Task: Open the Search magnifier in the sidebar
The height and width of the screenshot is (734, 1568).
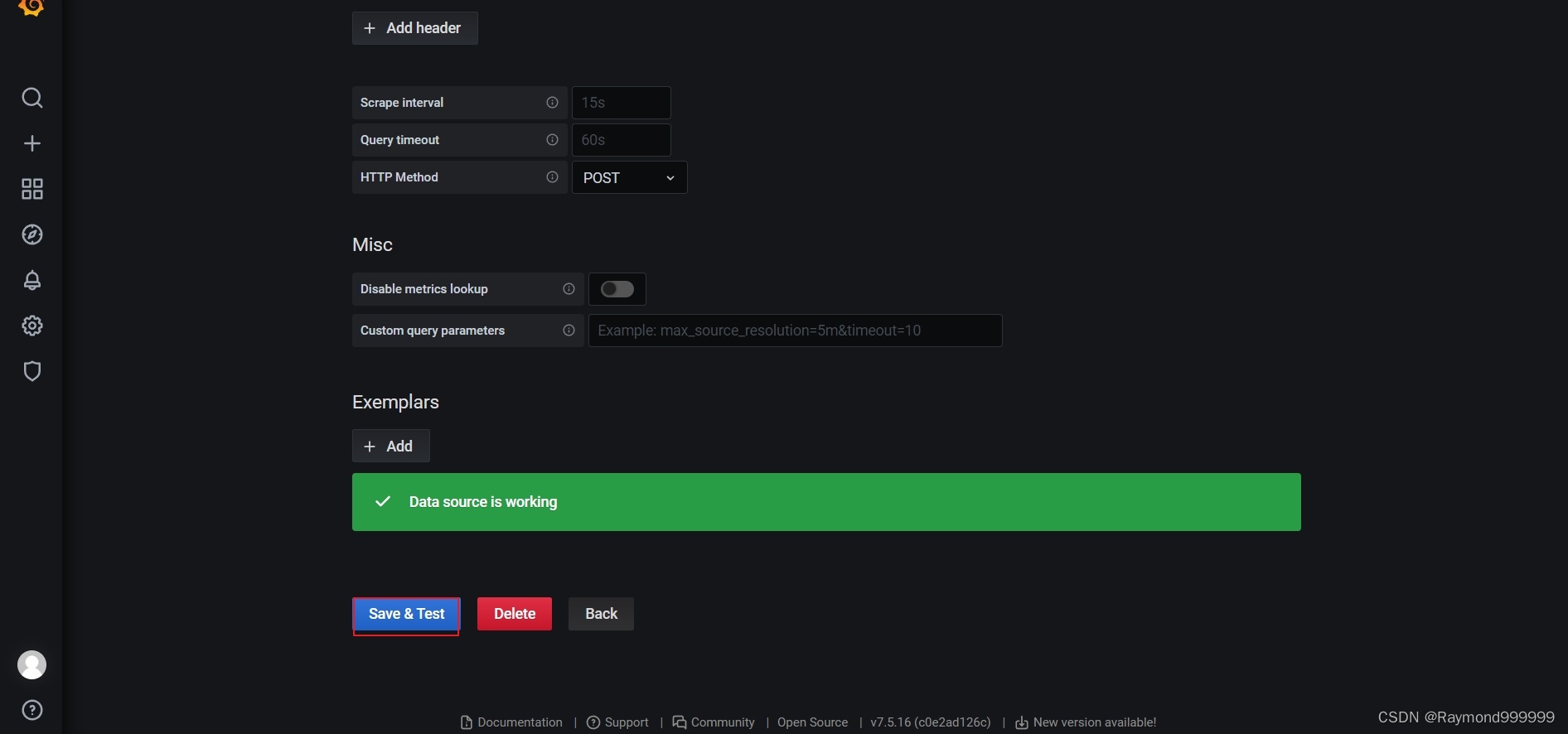Action: click(32, 98)
